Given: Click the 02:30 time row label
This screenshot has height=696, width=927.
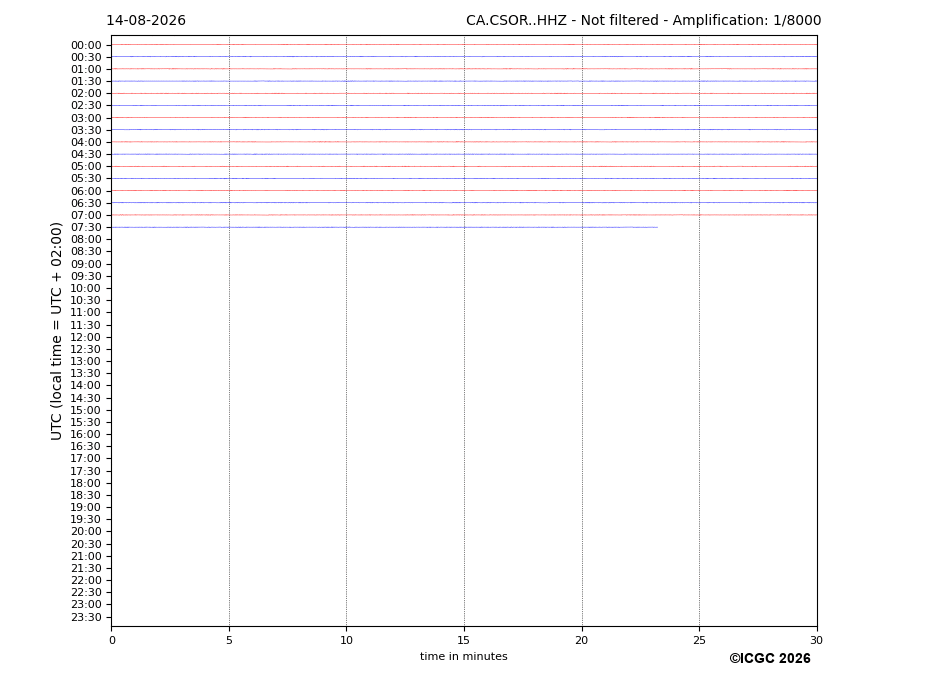Looking at the screenshot, I should [86, 106].
